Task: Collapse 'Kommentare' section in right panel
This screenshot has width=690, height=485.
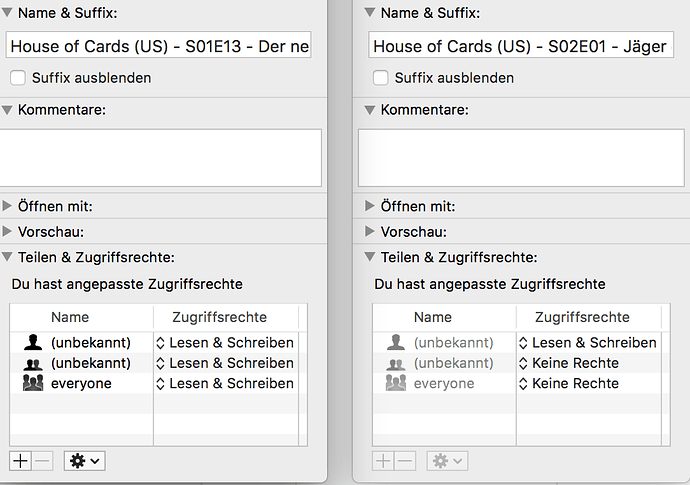Action: [371, 109]
